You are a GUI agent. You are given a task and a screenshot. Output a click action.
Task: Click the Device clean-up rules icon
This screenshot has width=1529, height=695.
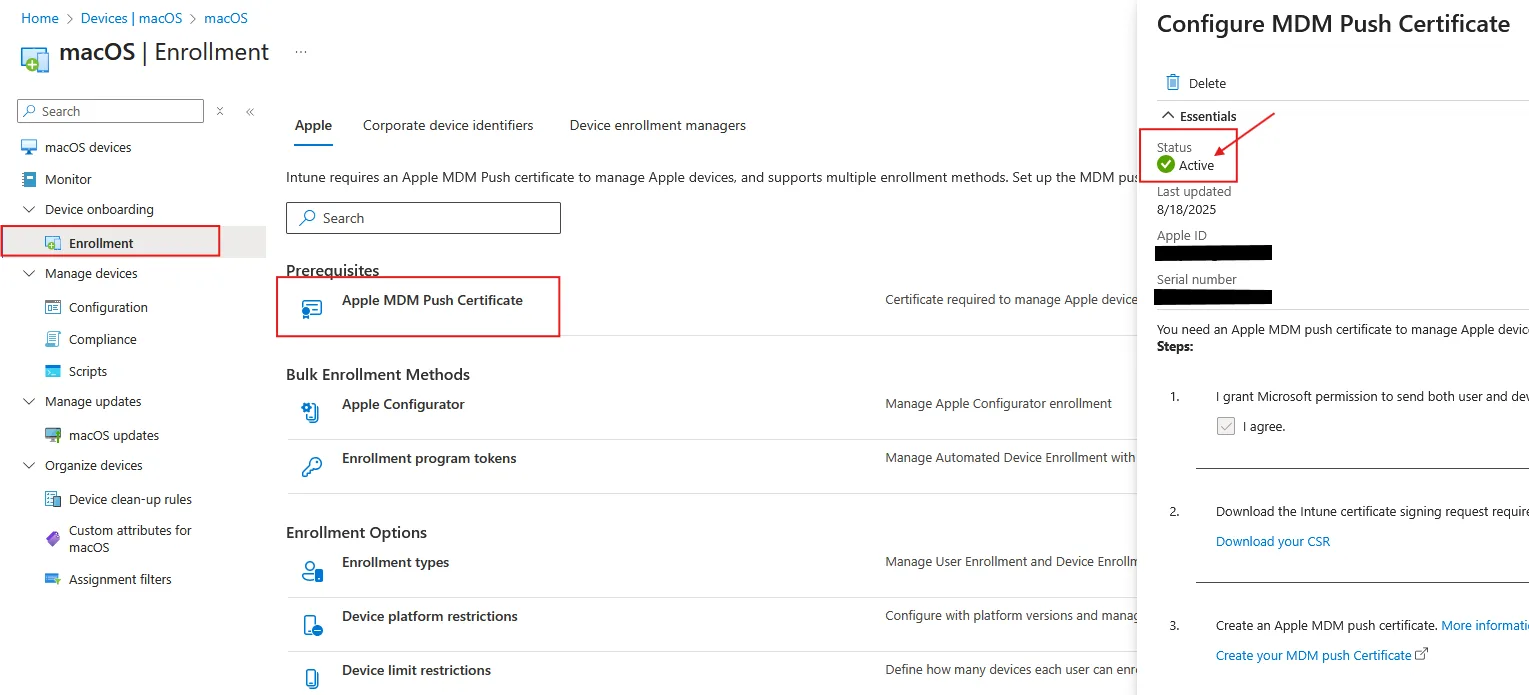[53, 499]
